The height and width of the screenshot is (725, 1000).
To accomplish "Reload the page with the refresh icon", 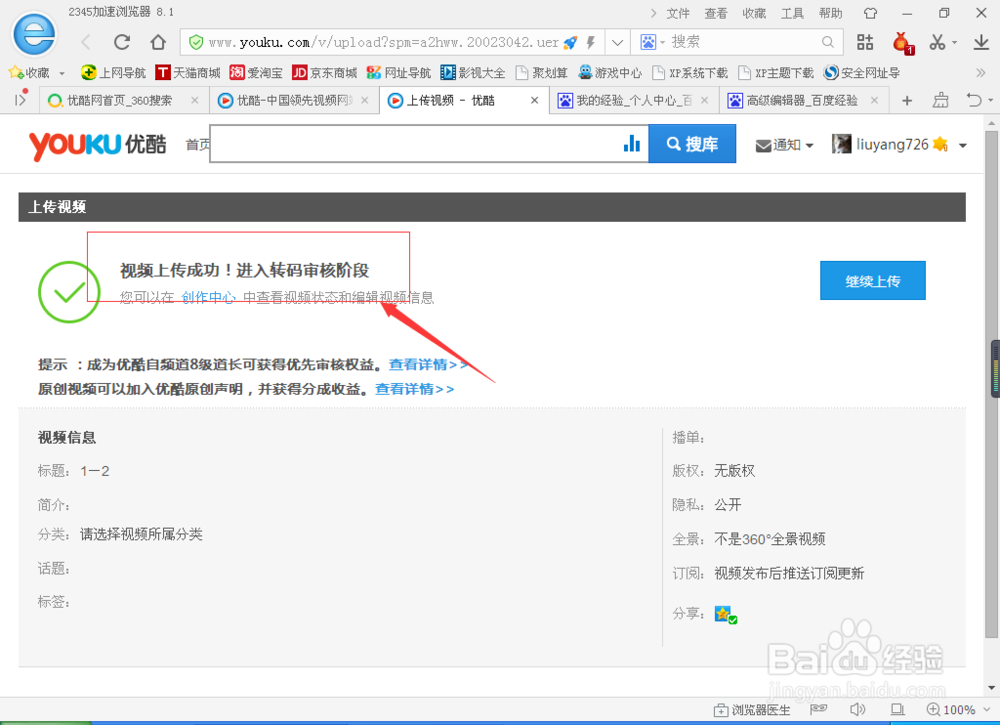I will click(122, 42).
